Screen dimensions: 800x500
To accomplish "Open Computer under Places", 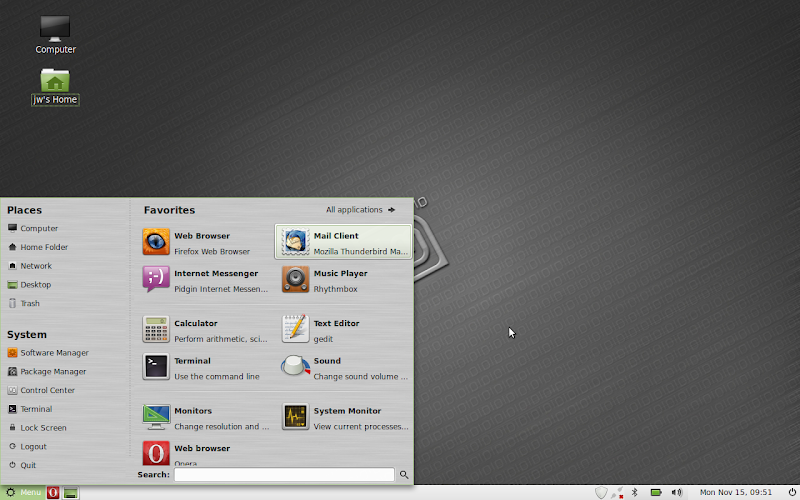I will (33, 229).
